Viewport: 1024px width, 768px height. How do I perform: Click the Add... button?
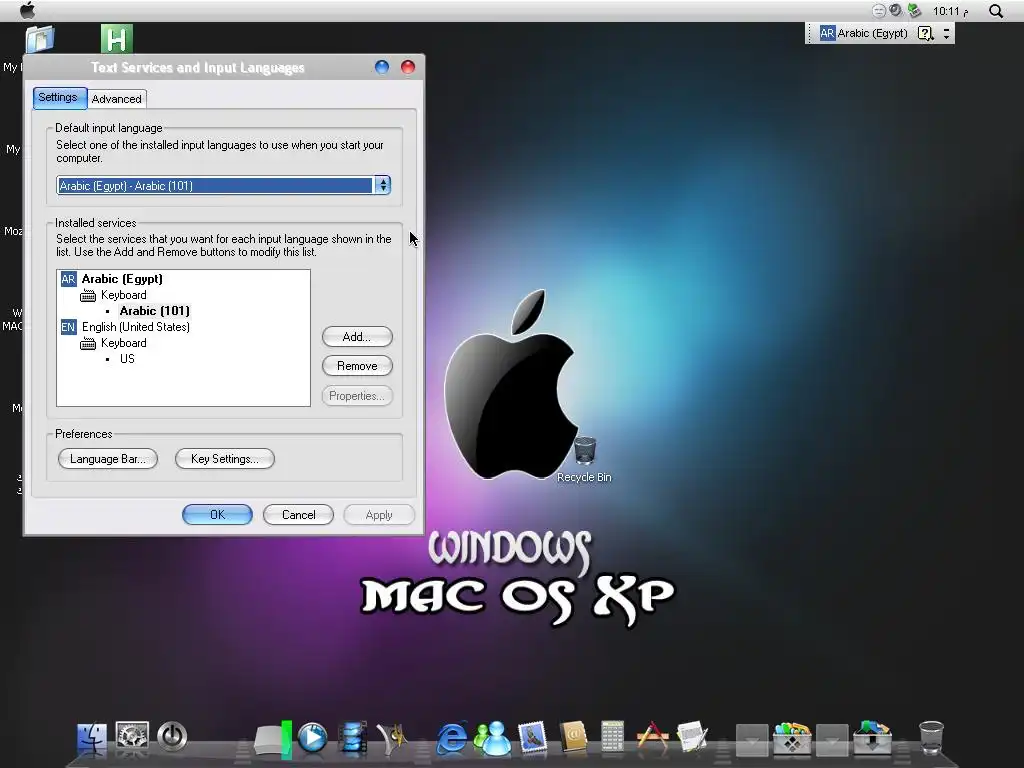(x=357, y=337)
